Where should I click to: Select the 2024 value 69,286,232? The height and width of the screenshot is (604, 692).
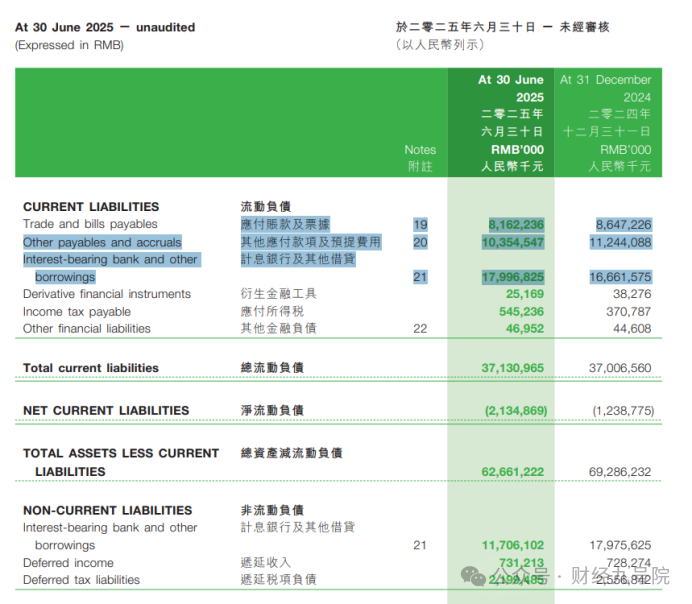point(620,472)
